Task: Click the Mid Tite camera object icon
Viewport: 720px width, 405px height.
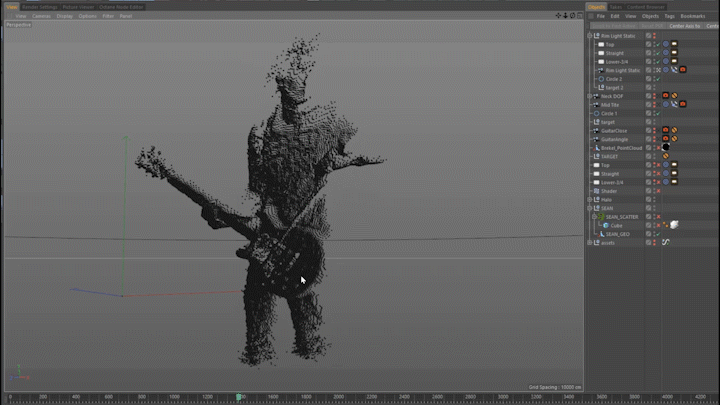Action: [596, 105]
